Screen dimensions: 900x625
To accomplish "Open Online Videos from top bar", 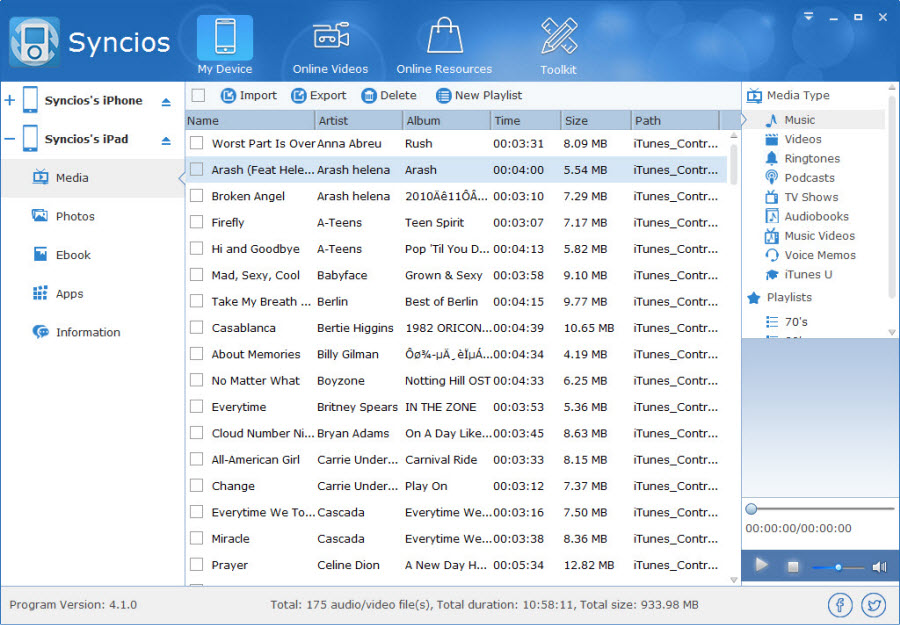I will pos(330,38).
